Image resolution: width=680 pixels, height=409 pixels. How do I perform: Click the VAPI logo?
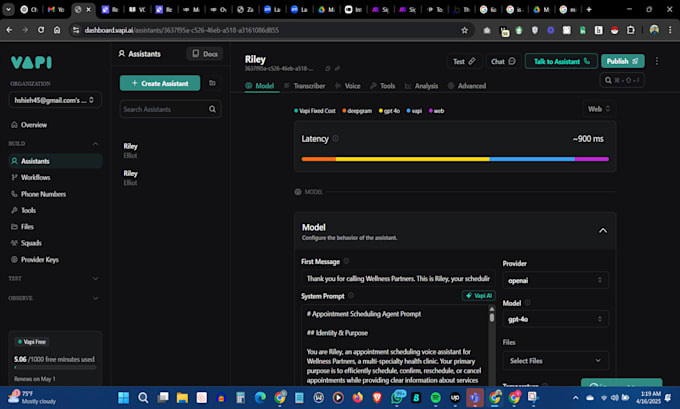(x=30, y=60)
